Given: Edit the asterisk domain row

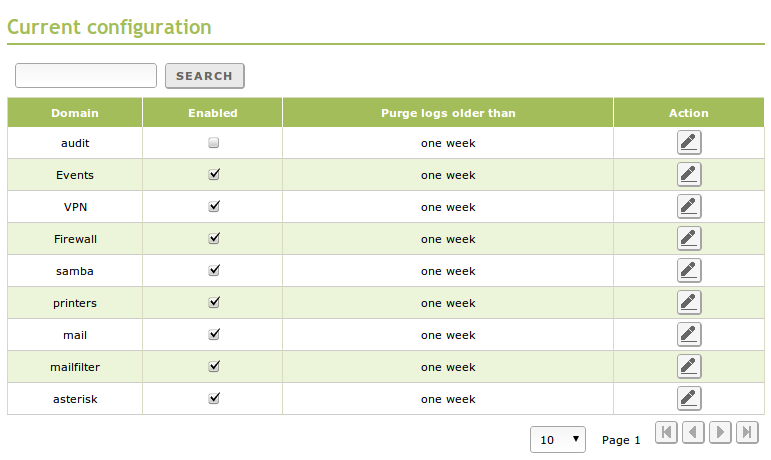Looking at the screenshot, I should 688,399.
